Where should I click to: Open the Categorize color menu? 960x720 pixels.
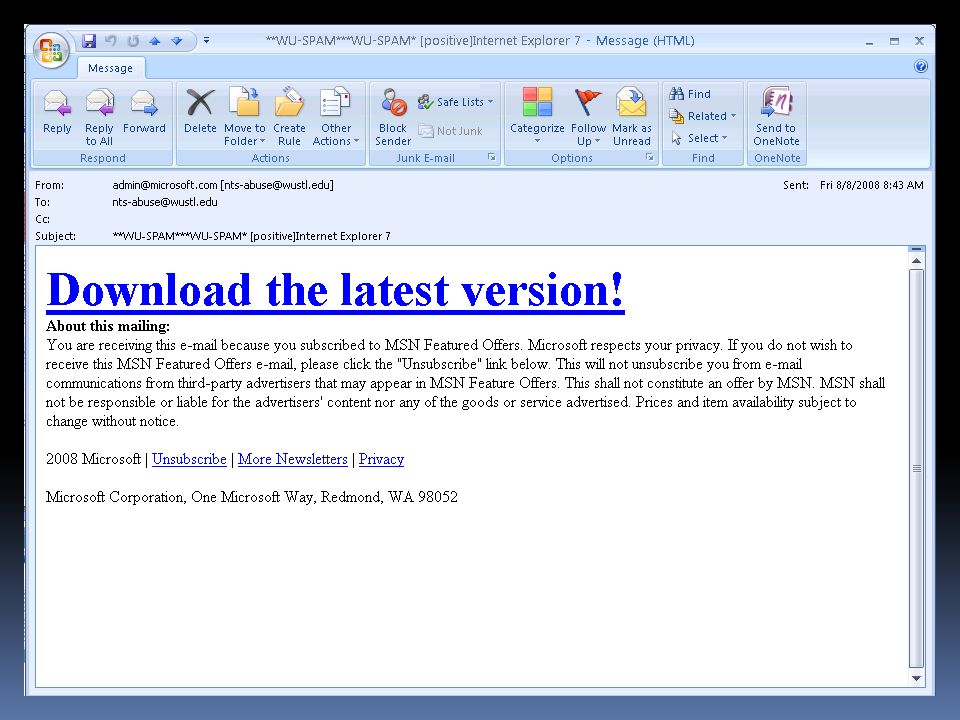537,116
